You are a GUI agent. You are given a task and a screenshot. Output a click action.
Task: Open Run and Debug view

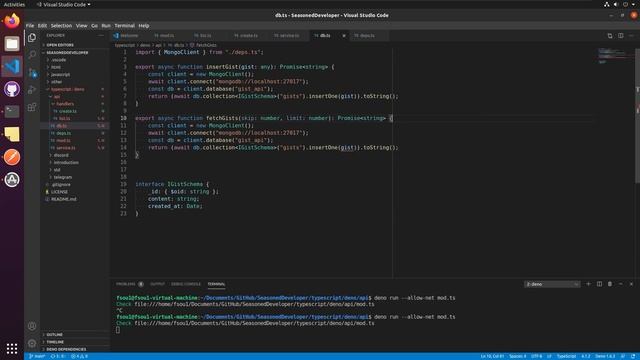click(32, 90)
